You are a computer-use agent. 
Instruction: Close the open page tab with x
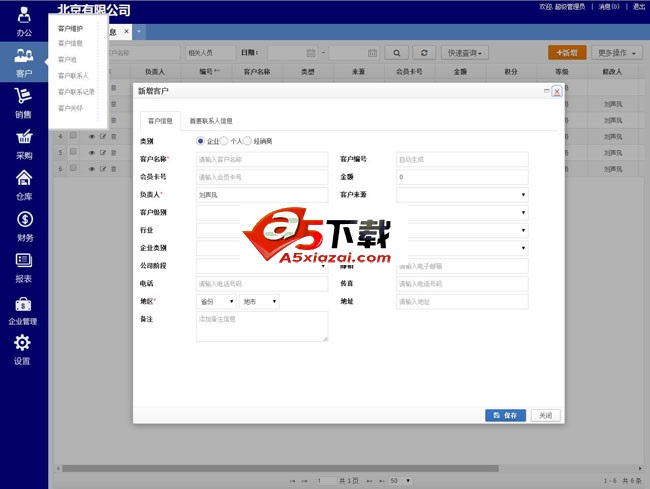126,31
